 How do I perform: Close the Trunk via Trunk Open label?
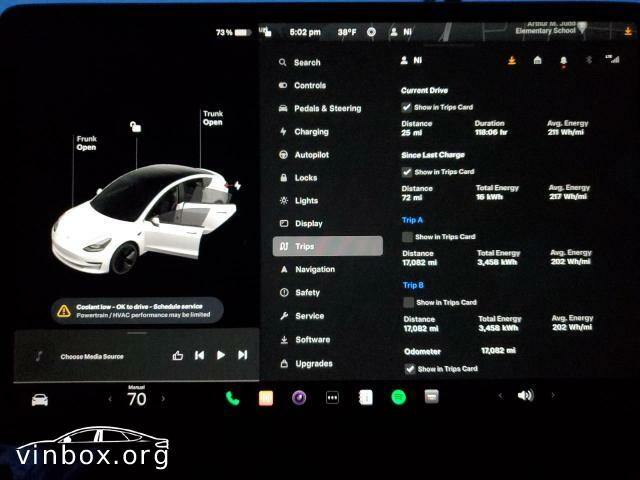213,118
